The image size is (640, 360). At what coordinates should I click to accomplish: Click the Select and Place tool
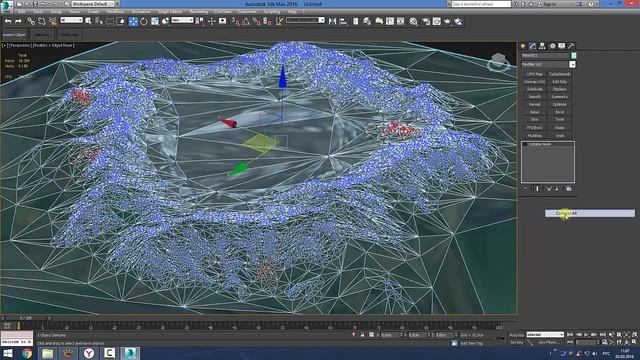click(165, 21)
